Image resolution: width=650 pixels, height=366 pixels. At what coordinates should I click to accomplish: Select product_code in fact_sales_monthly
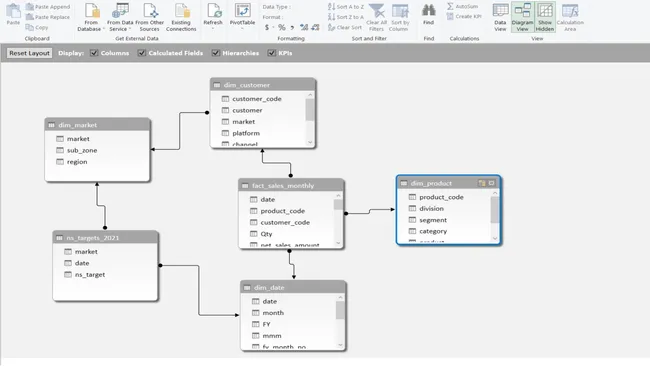click(283, 211)
